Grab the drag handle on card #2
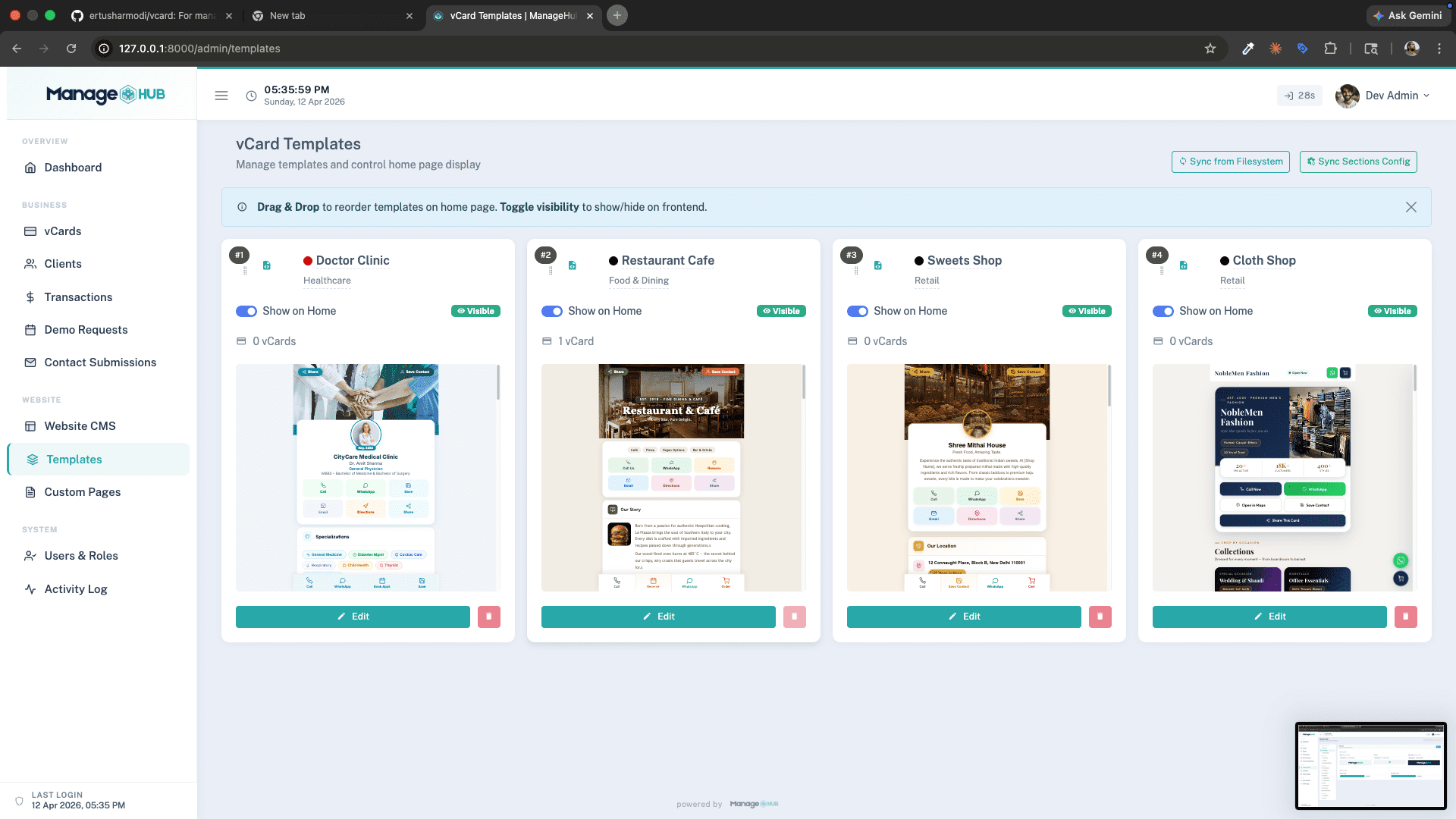Viewport: 1456px width, 819px height. (x=551, y=271)
